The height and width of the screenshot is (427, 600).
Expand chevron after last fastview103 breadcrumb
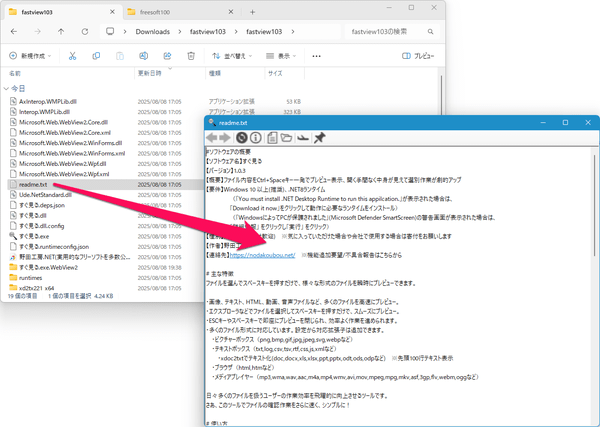tap(293, 32)
